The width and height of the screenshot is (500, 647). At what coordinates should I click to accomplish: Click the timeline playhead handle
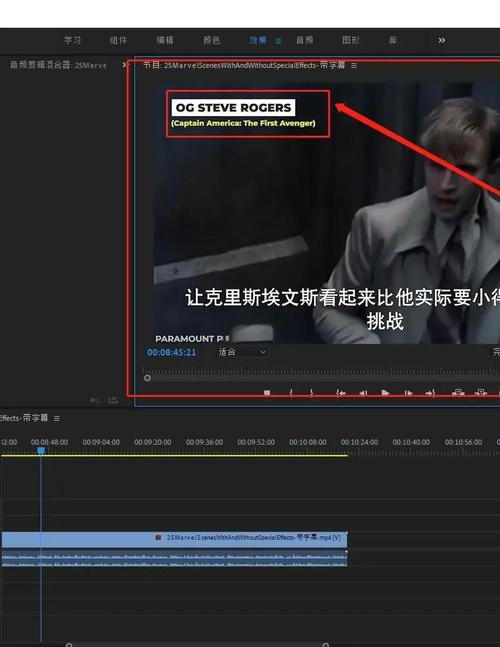point(41,451)
